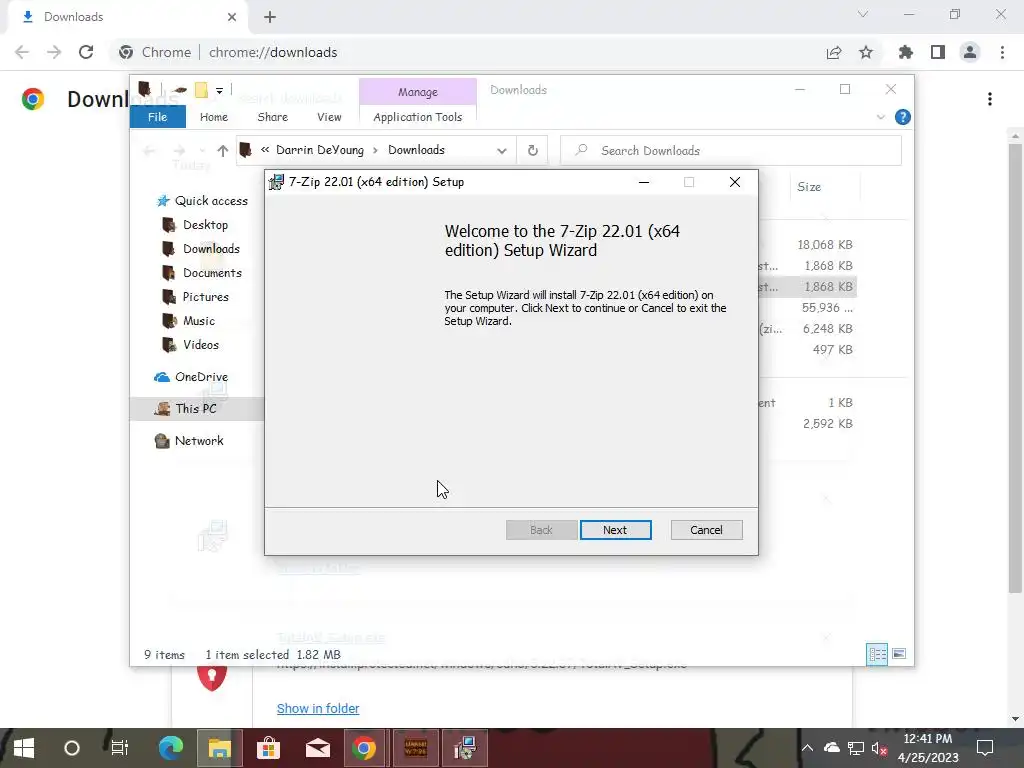
Task: Launch Microsoft Edge from the taskbar
Action: [x=170, y=748]
